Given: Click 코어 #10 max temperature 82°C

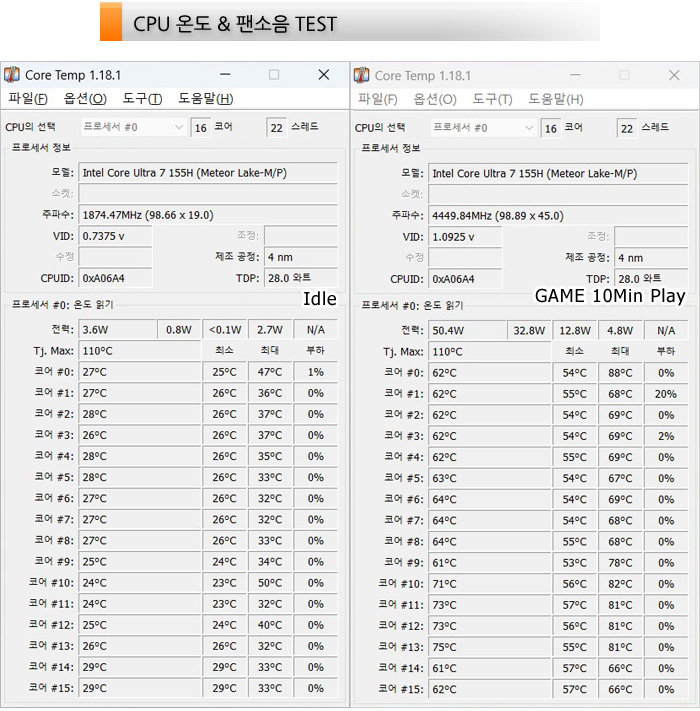Looking at the screenshot, I should (620, 584).
